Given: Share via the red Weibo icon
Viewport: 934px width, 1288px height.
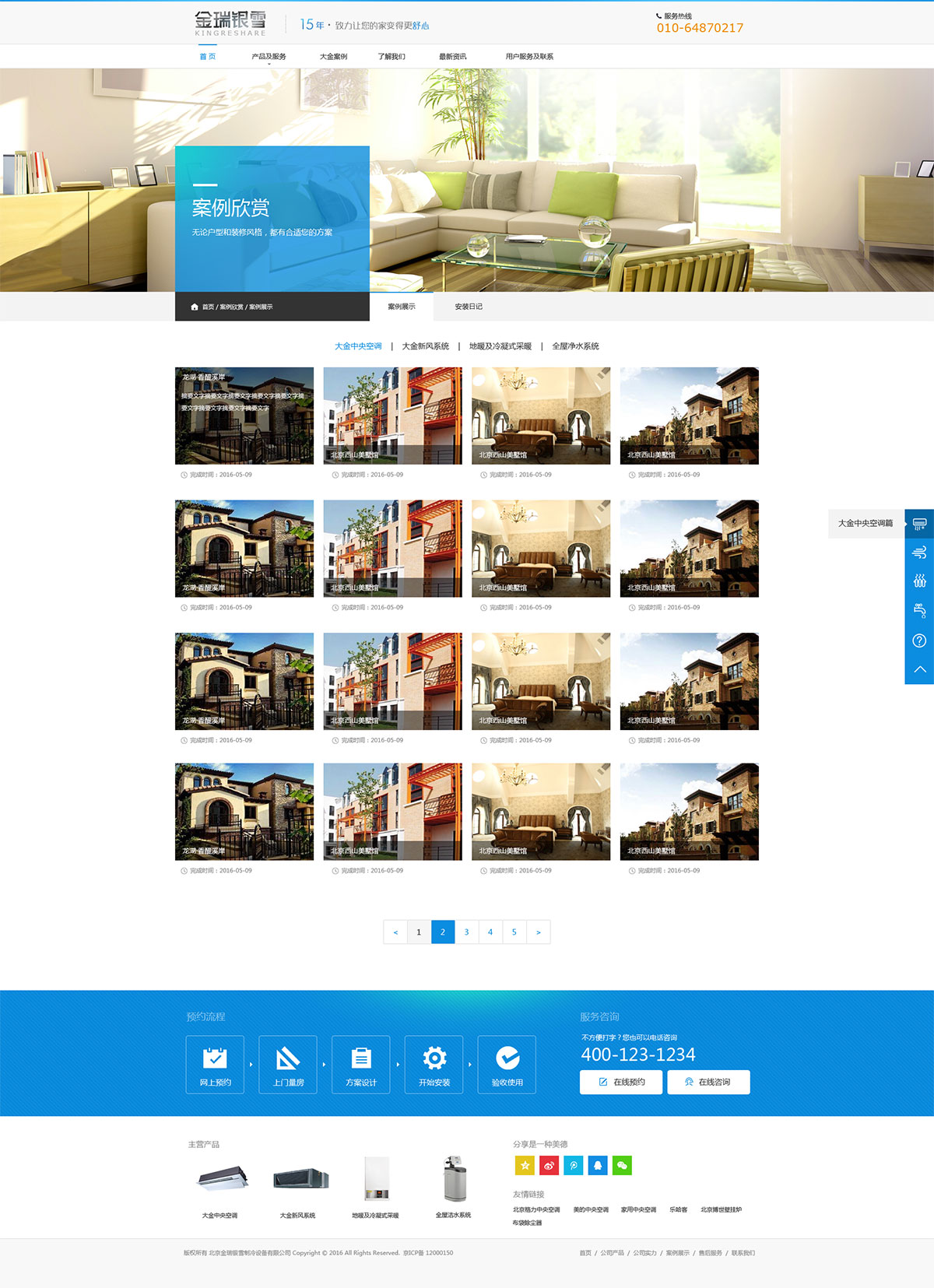Looking at the screenshot, I should coord(549,1165).
